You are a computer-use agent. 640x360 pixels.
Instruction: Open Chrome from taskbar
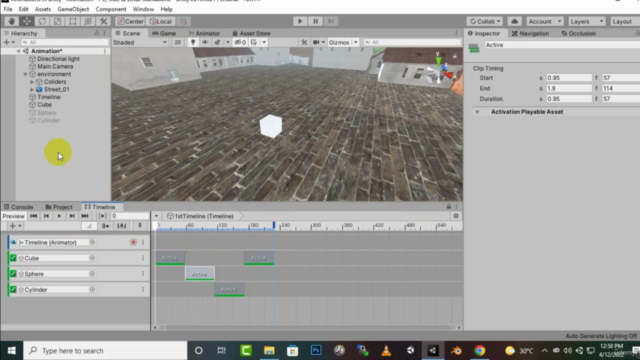[480, 351]
